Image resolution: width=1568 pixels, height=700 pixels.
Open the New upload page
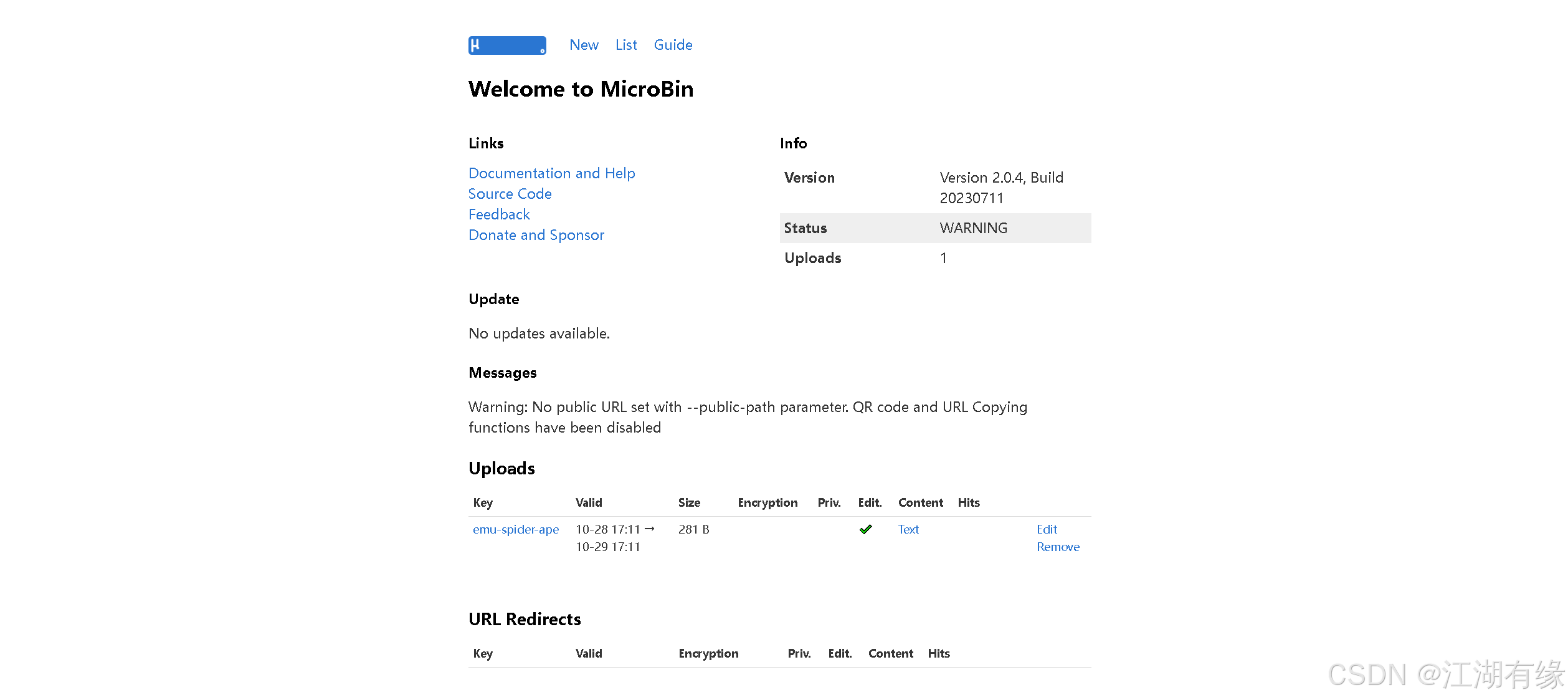click(x=583, y=46)
